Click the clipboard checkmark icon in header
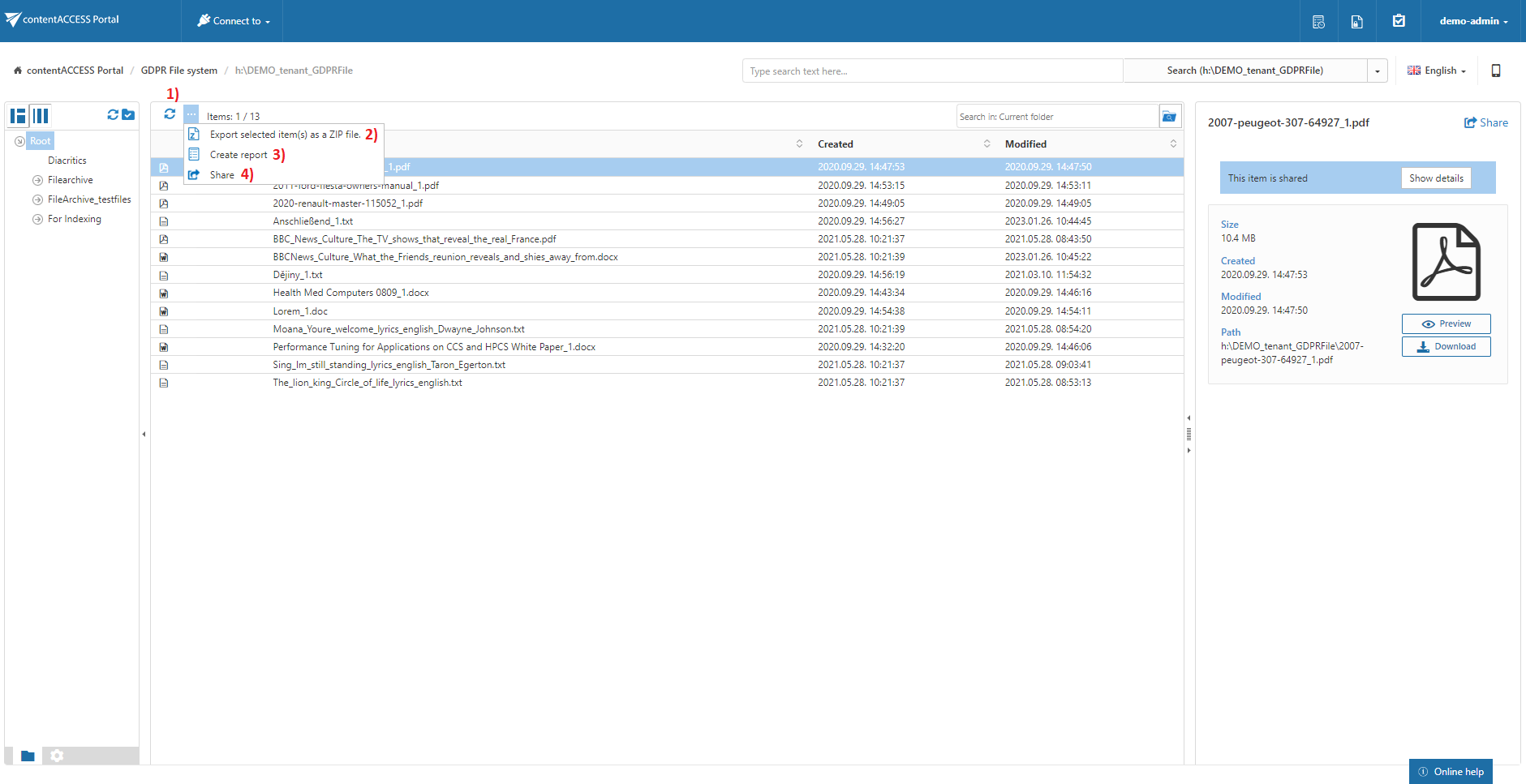 [x=1399, y=21]
